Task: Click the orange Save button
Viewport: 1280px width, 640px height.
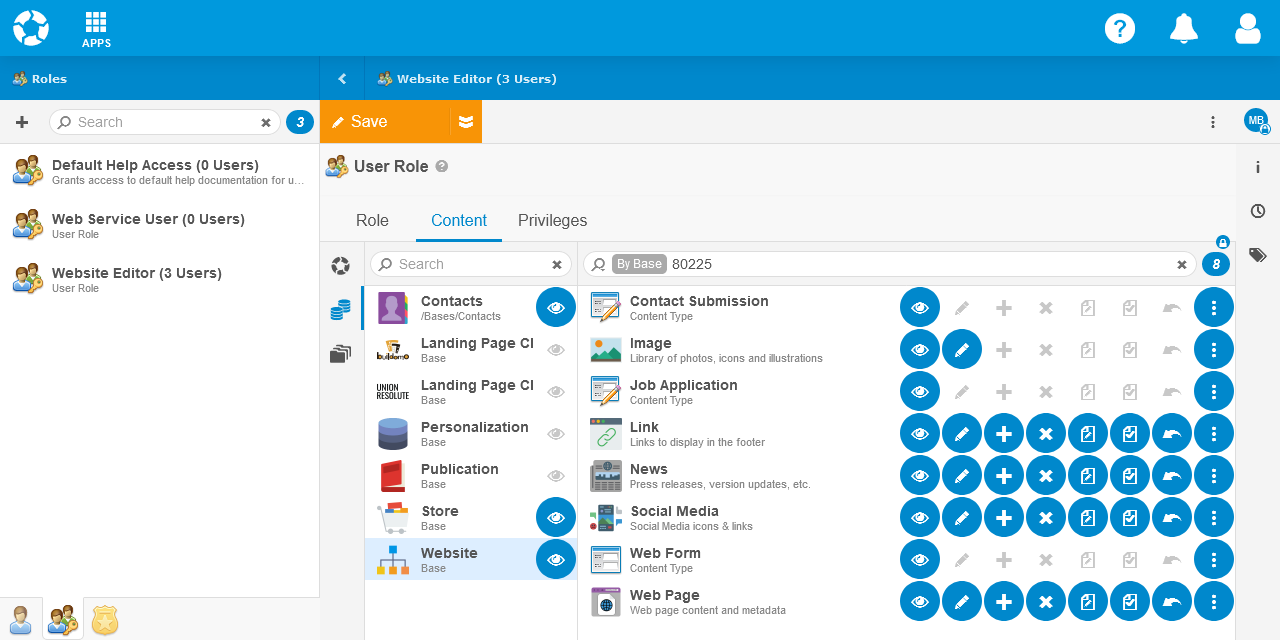Action: [385, 122]
